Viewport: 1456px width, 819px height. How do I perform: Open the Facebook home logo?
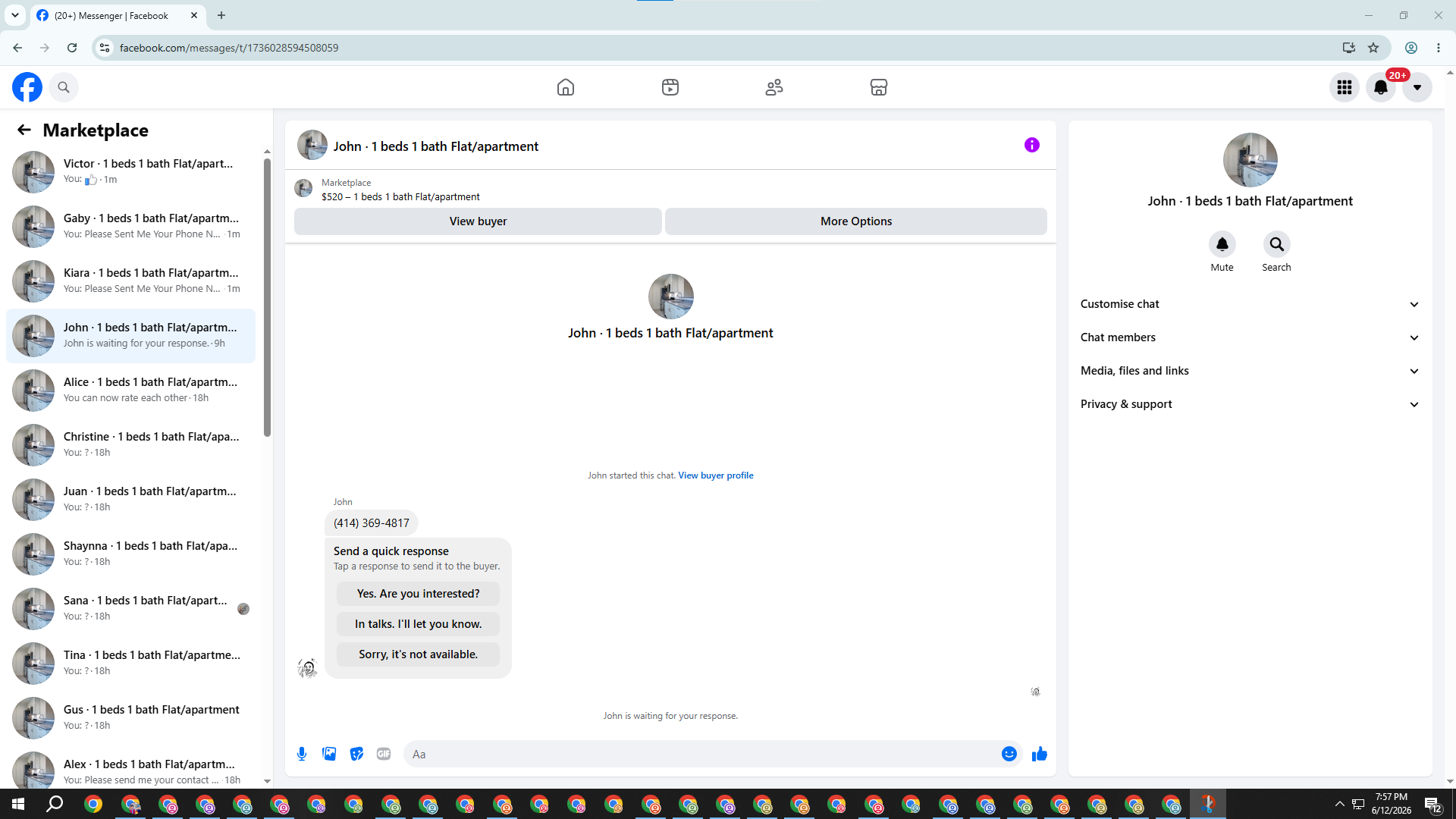pyautogui.click(x=27, y=87)
